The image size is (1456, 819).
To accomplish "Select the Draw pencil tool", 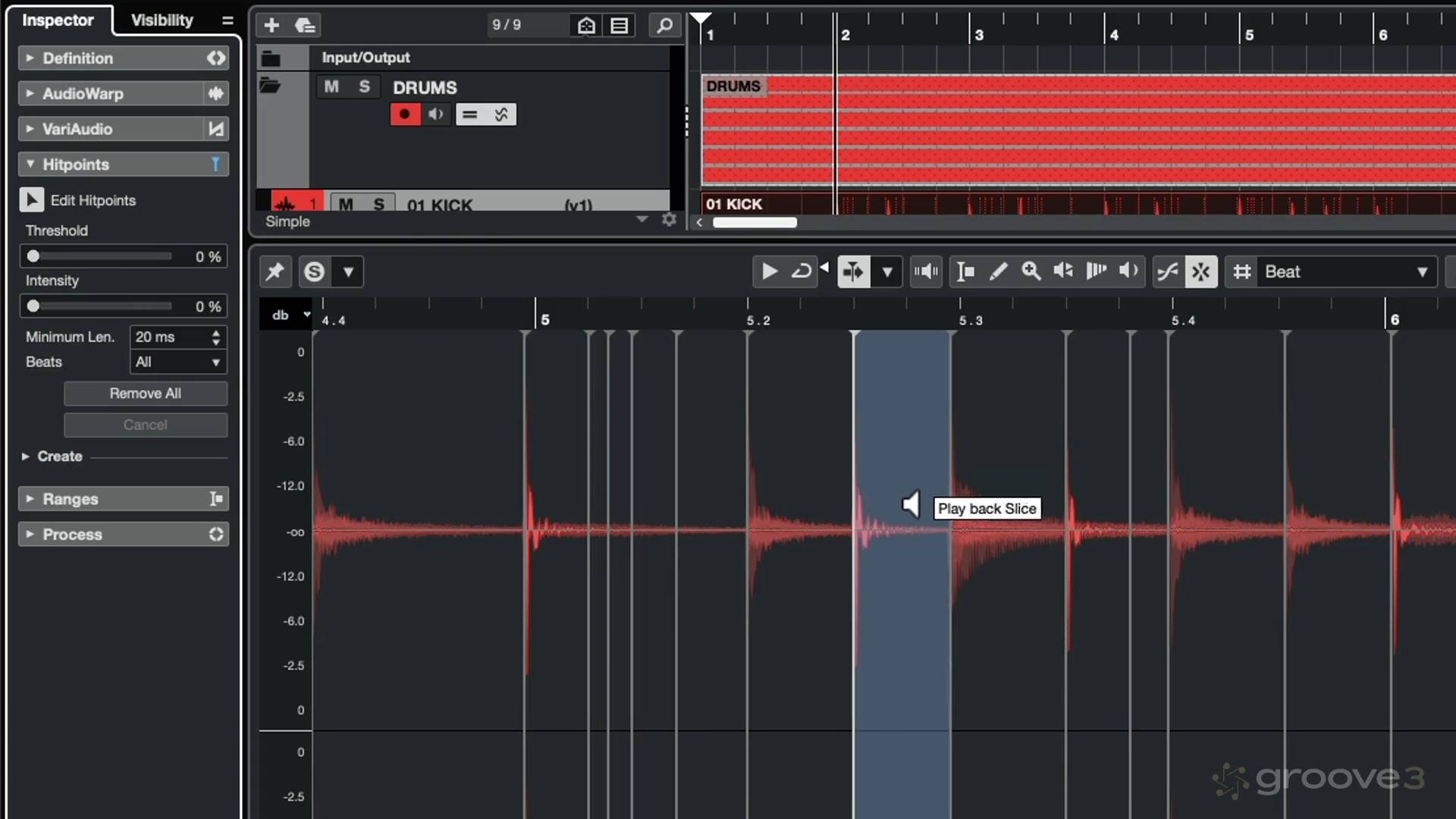I will pos(998,271).
